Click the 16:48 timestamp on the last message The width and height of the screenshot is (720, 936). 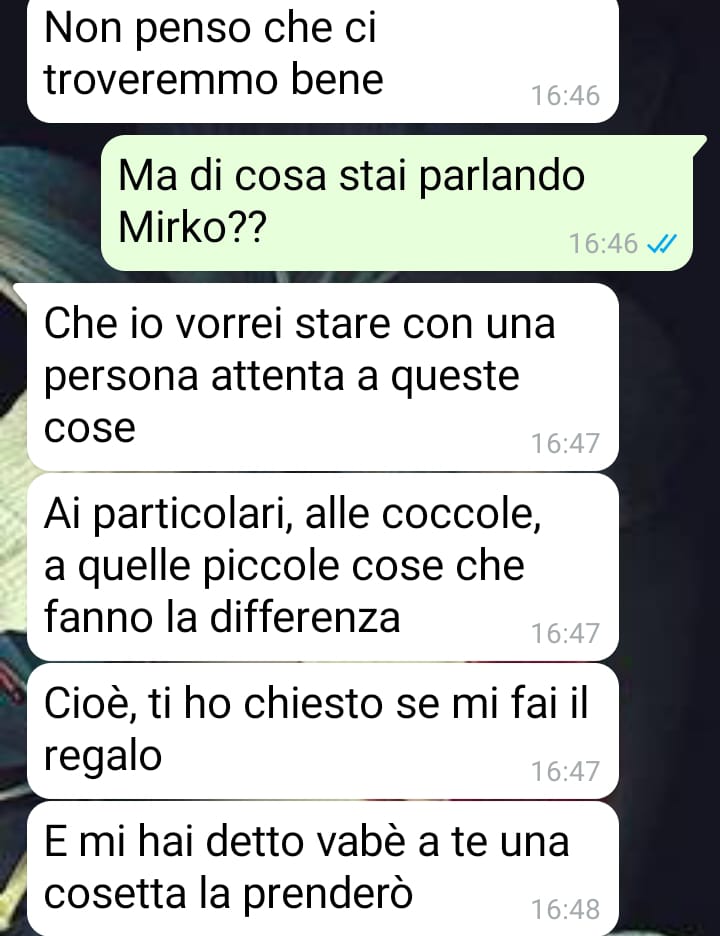pos(565,909)
